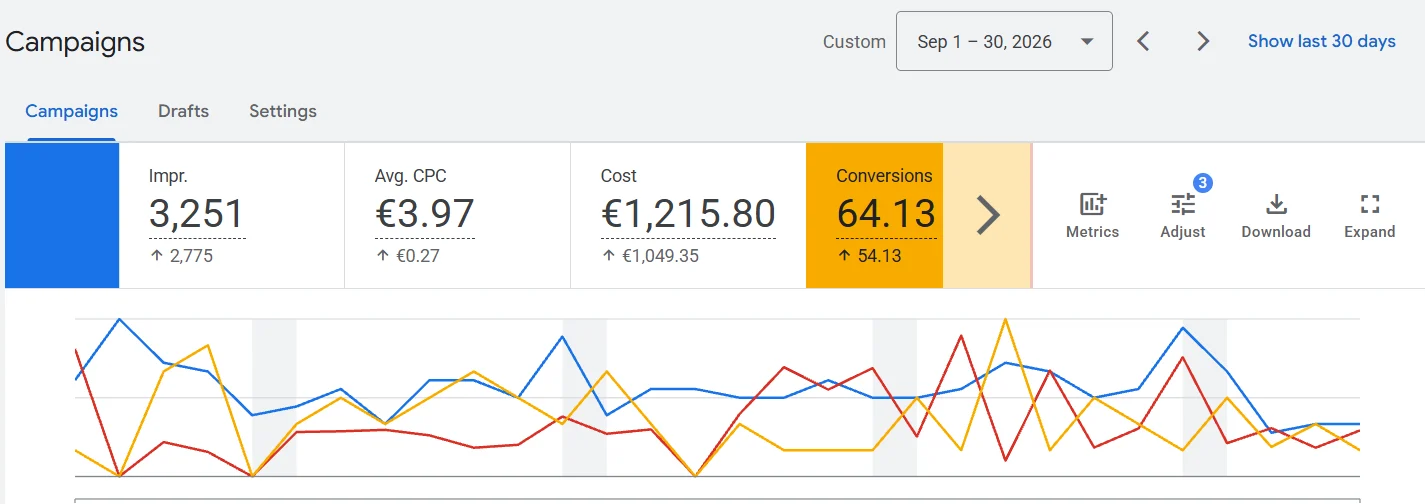Switch to the Settings tab
1425x504 pixels.
283,111
